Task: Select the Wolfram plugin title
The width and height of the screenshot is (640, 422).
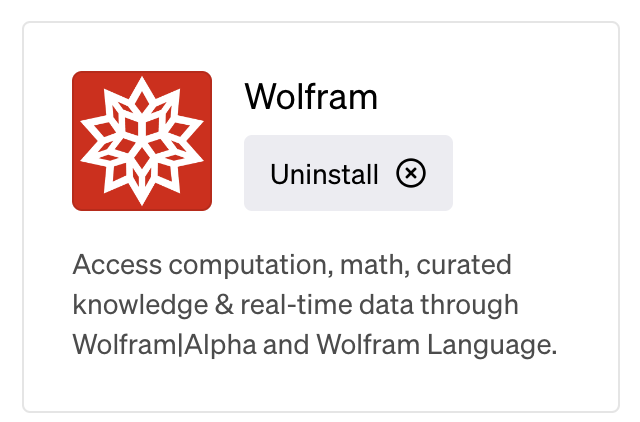Action: pyautogui.click(x=311, y=97)
